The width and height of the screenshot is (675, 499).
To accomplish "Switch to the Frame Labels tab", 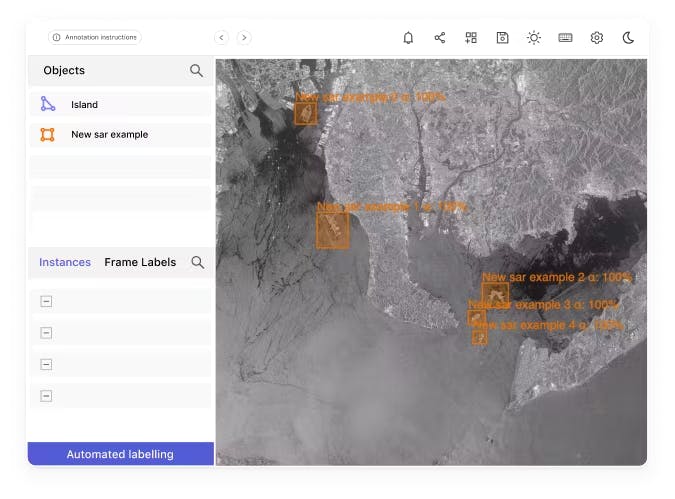I will click(x=140, y=262).
